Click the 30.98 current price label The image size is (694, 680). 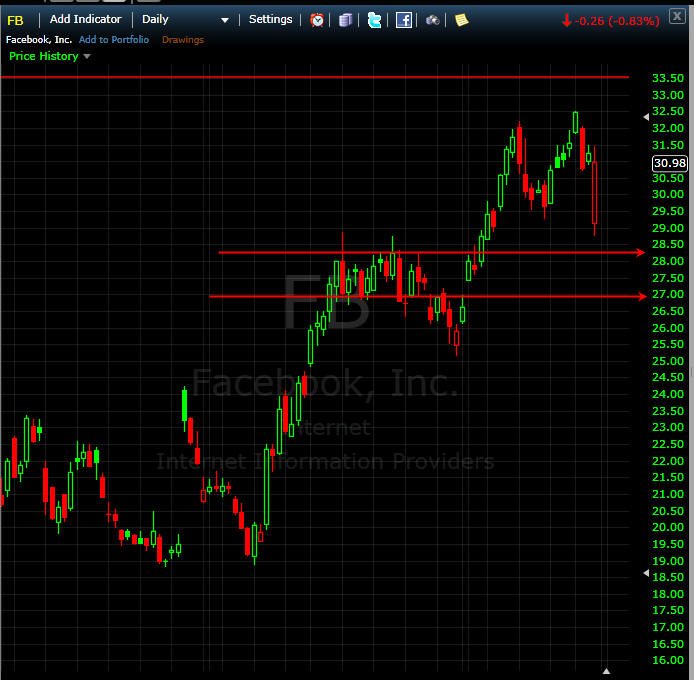670,163
